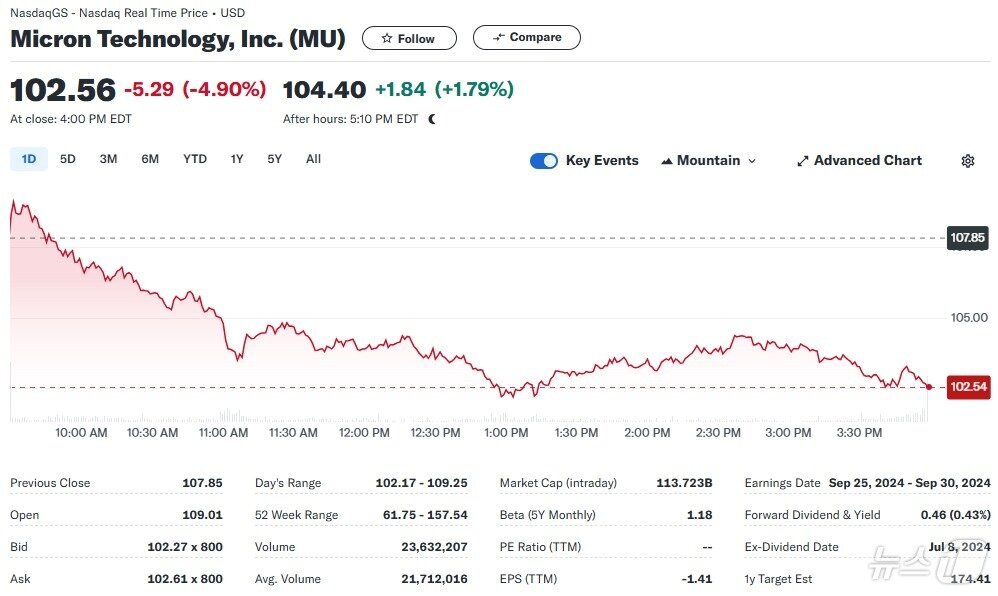The width and height of the screenshot is (998, 596).
Task: Click the star icon in Follow button
Action: coord(387,39)
